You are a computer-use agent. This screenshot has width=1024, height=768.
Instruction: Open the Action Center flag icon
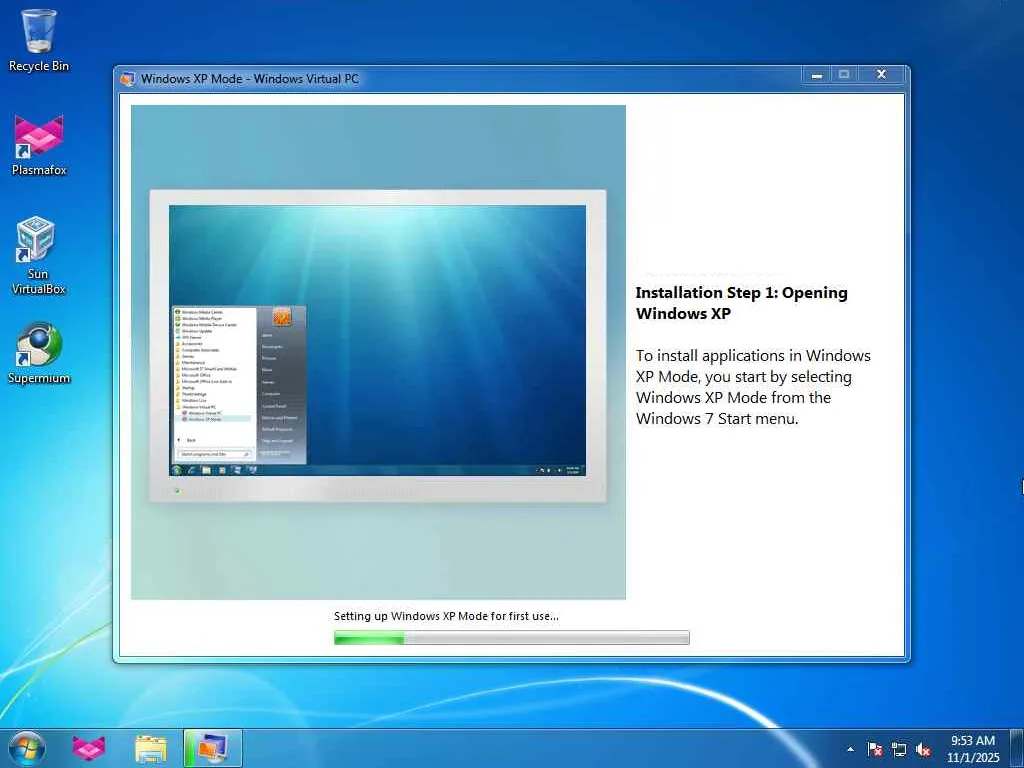[x=875, y=749]
